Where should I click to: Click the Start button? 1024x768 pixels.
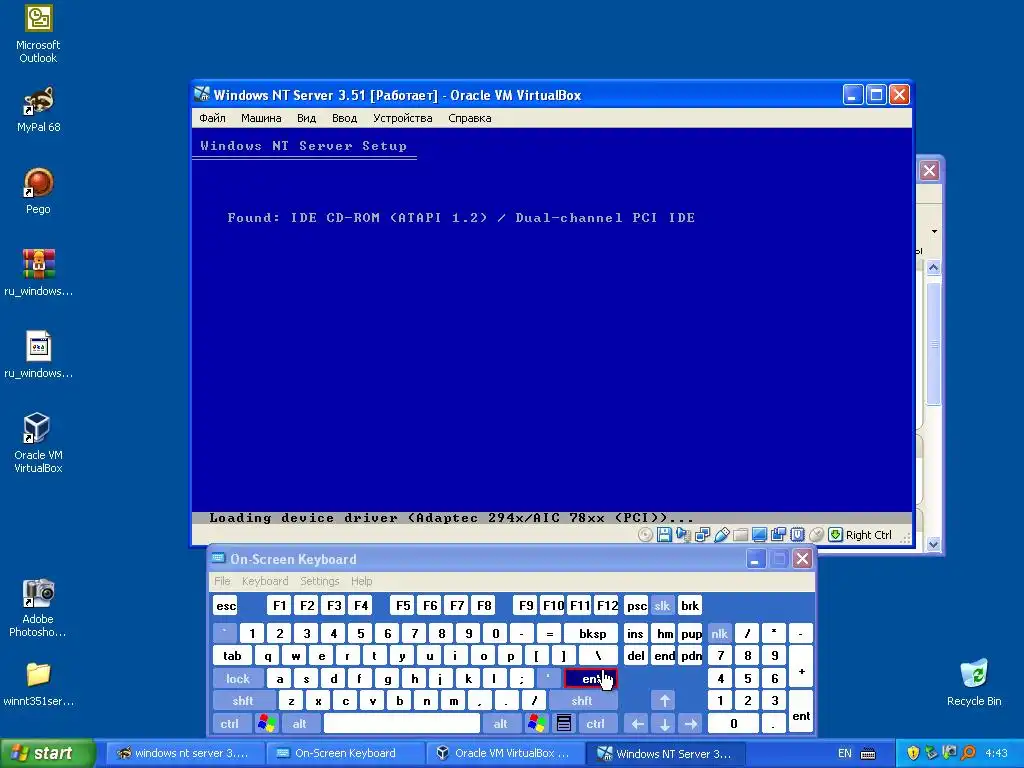pos(46,753)
